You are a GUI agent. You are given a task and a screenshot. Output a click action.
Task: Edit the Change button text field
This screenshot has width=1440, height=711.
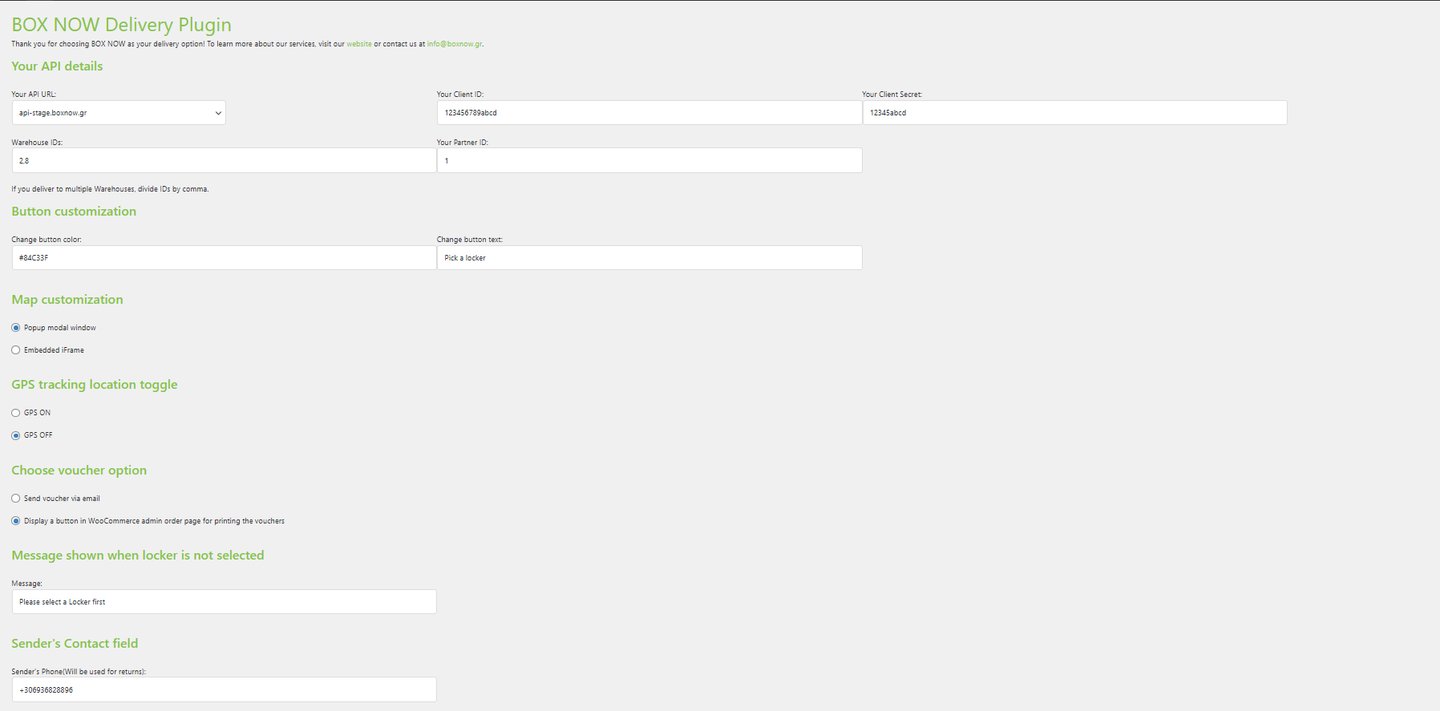pyautogui.click(x=649, y=258)
